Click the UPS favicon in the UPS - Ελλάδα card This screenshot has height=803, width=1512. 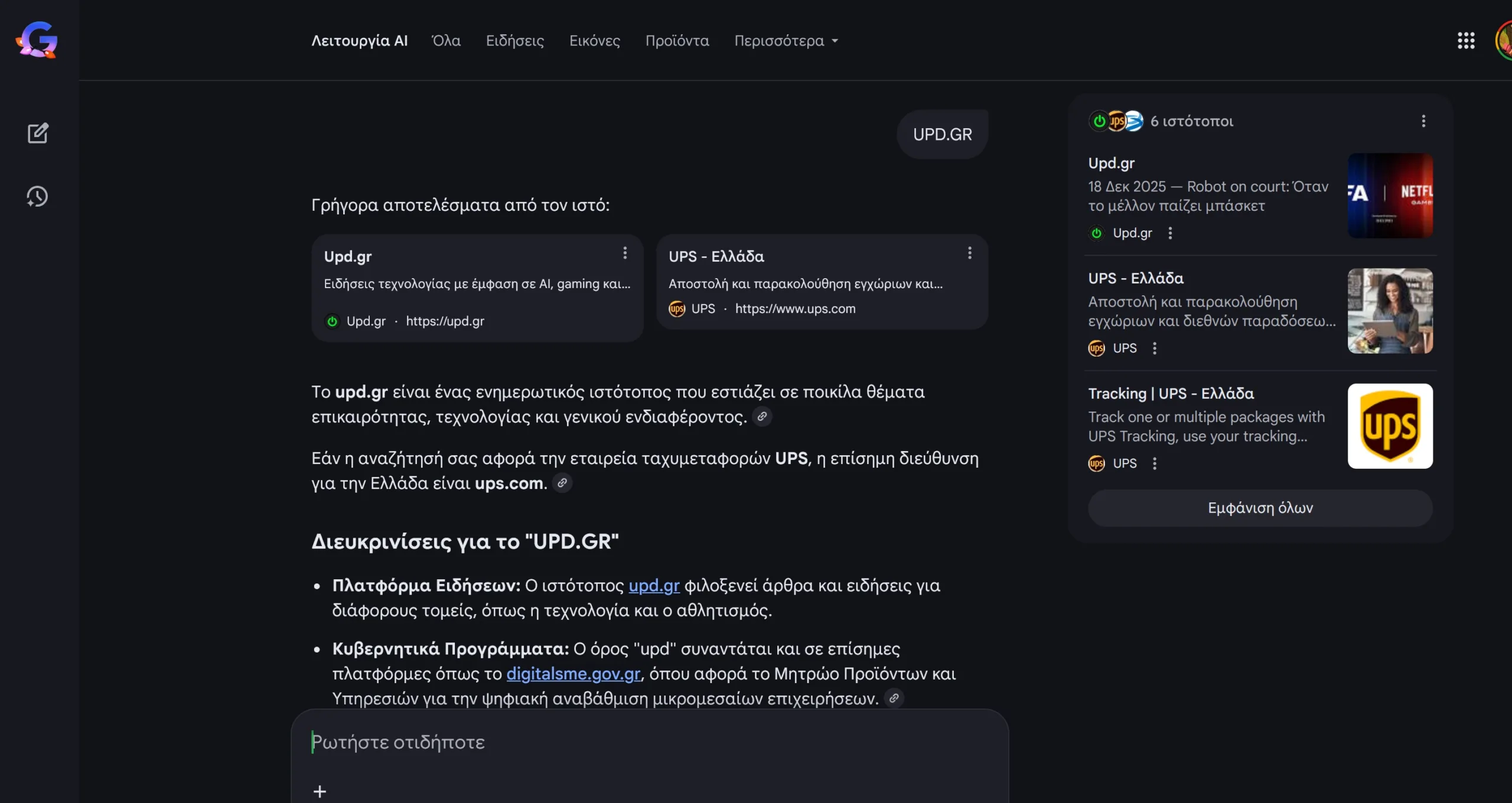[677, 308]
